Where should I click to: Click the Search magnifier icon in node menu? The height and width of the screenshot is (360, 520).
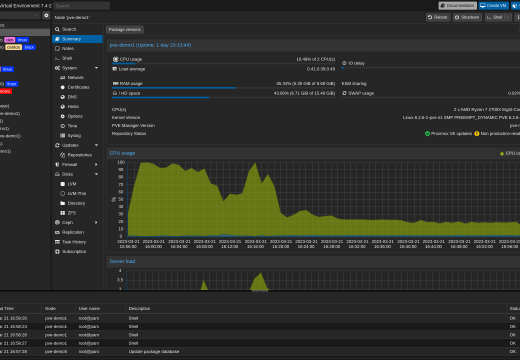pyautogui.click(x=57, y=29)
